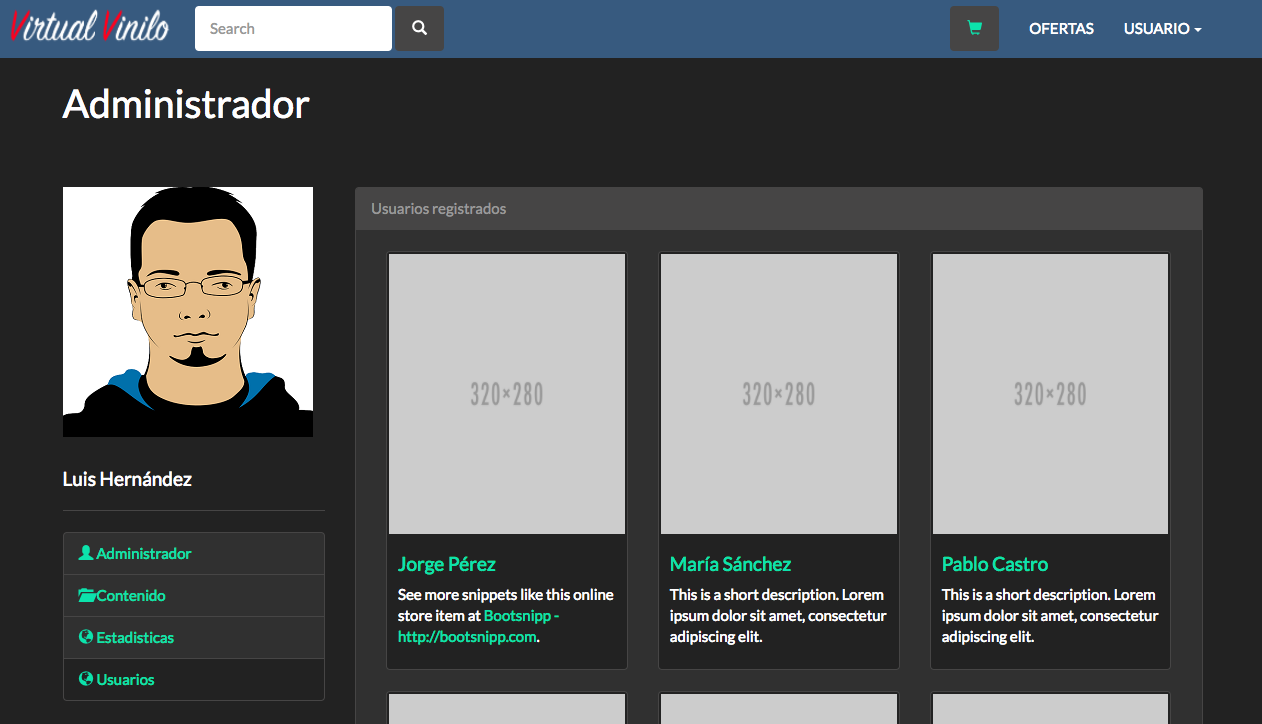Click the magnifier search button

tap(420, 28)
